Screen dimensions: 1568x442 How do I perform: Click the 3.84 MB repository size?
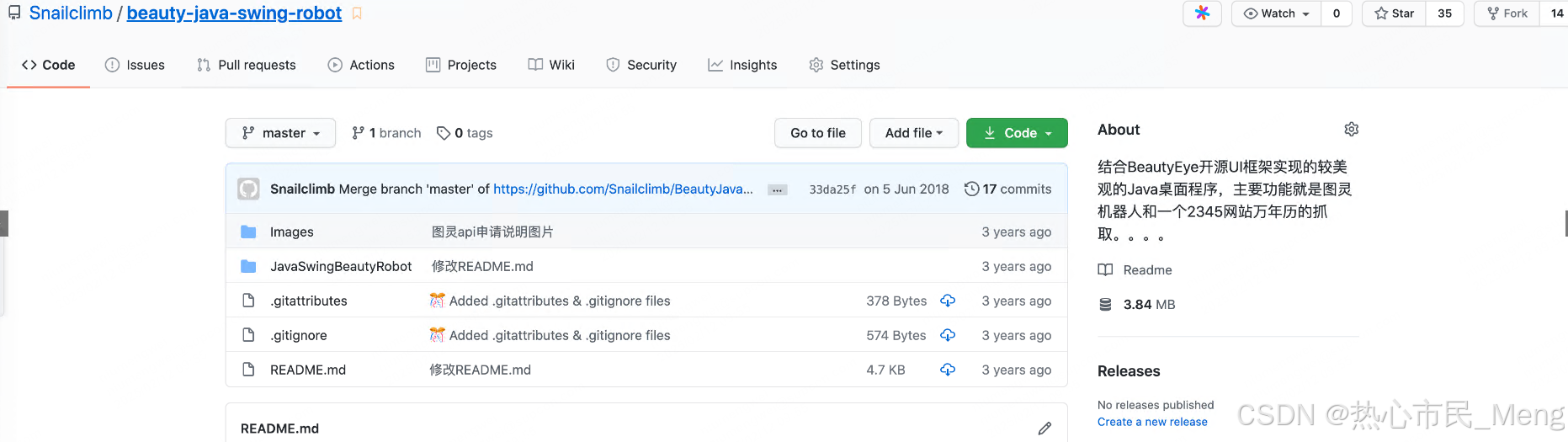coord(1136,304)
